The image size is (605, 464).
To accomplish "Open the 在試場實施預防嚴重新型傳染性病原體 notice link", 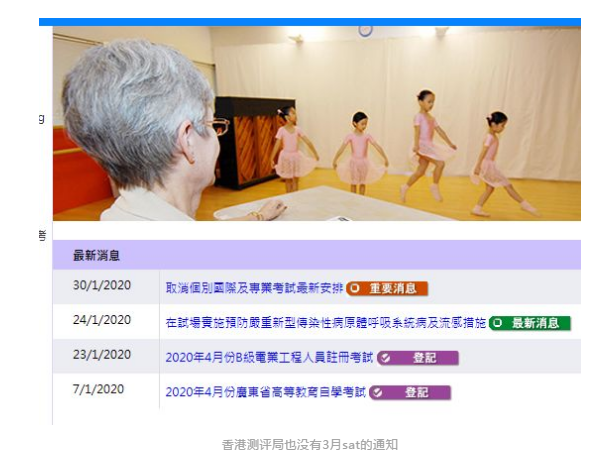I will pyautogui.click(x=325, y=323).
